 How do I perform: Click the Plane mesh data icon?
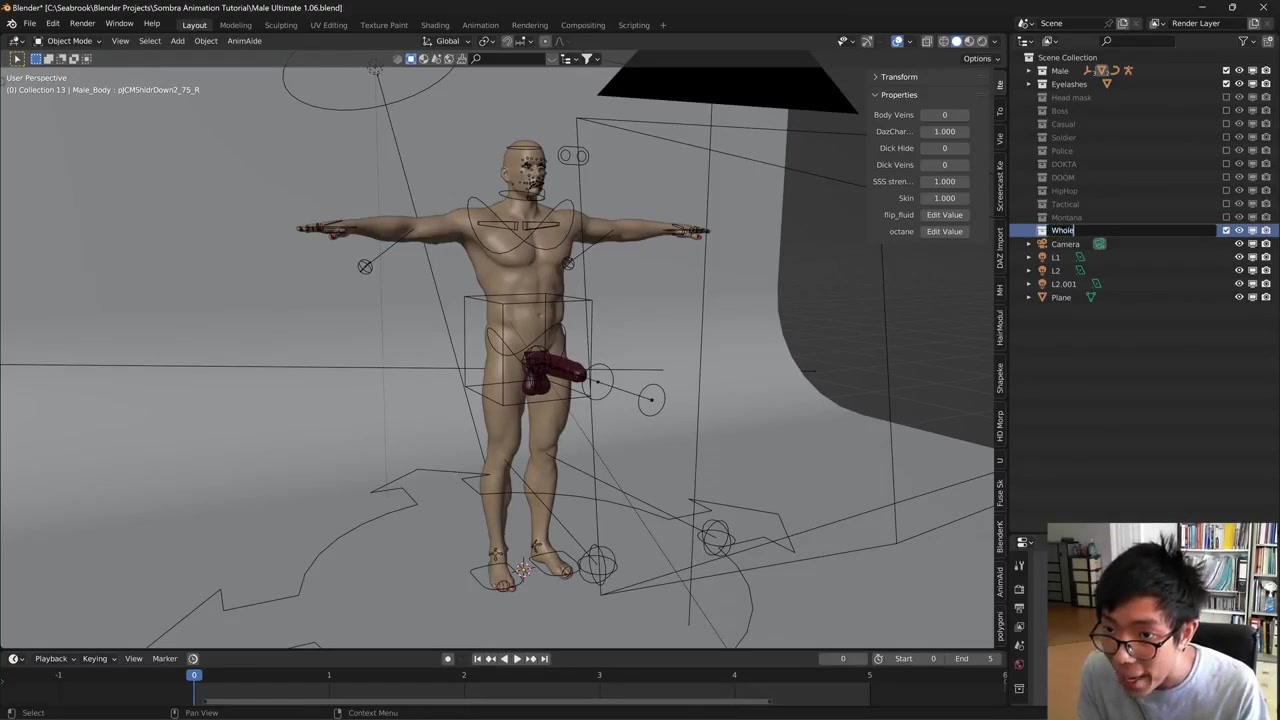click(1091, 297)
